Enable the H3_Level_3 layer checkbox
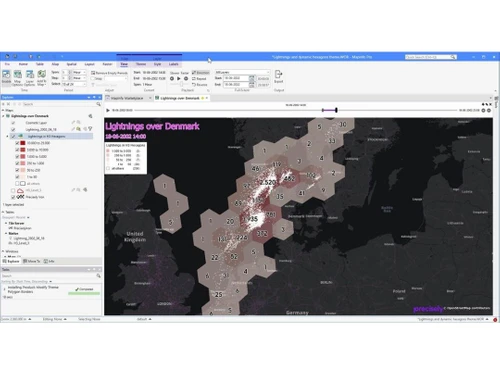The width and height of the screenshot is (500, 375). (13, 190)
